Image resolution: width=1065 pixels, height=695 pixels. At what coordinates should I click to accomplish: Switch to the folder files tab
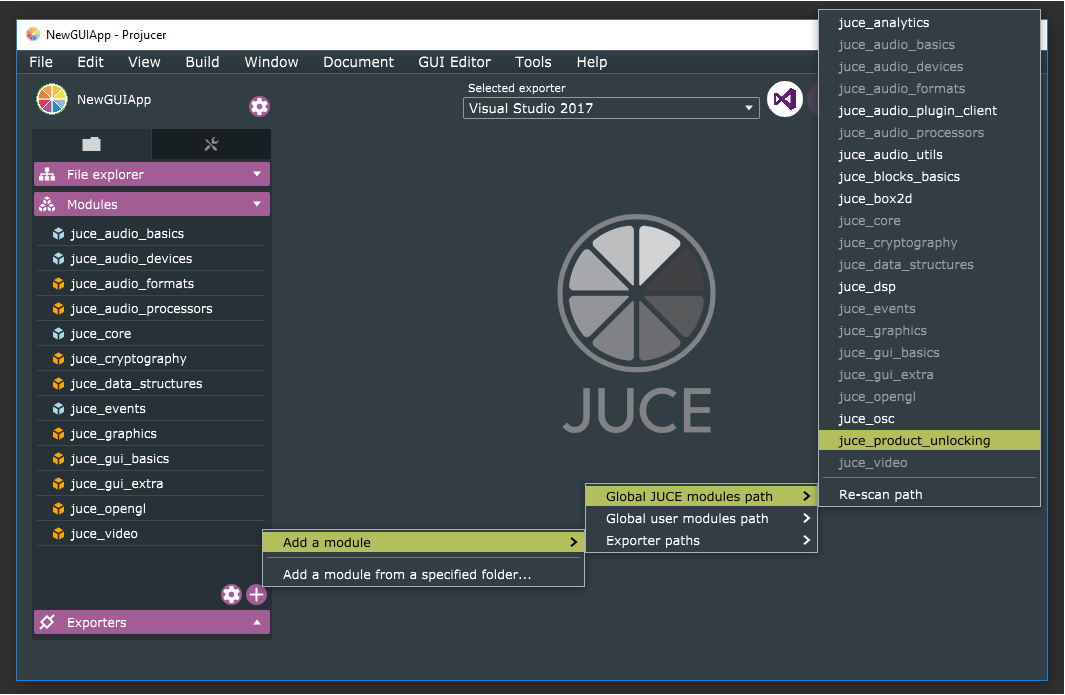pos(92,144)
